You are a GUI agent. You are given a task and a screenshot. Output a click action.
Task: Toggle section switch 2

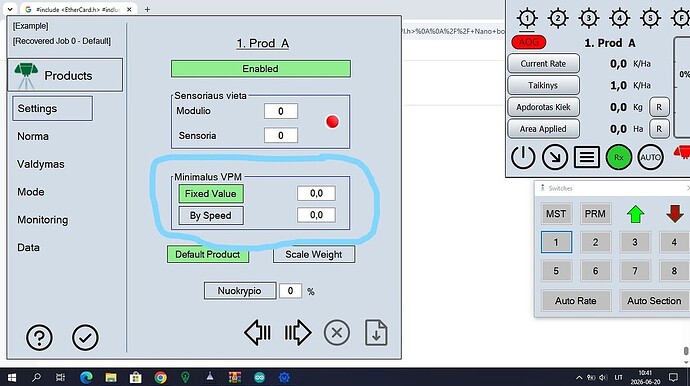click(x=595, y=242)
